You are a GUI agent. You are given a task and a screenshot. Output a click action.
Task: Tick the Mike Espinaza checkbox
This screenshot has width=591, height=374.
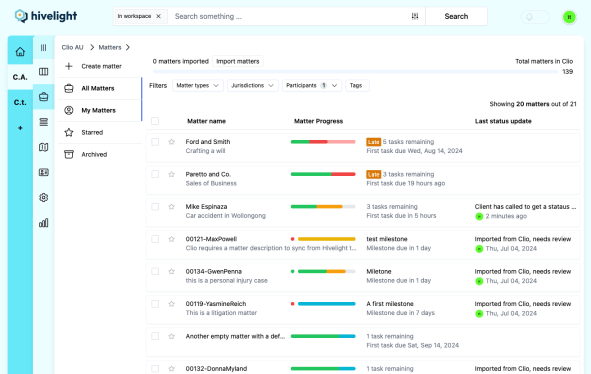click(x=155, y=207)
